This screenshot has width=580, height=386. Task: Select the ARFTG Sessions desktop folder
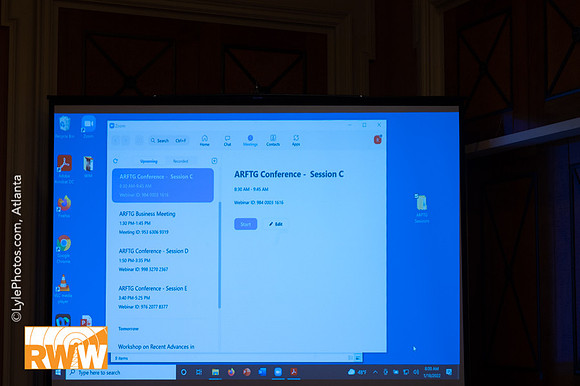click(421, 208)
